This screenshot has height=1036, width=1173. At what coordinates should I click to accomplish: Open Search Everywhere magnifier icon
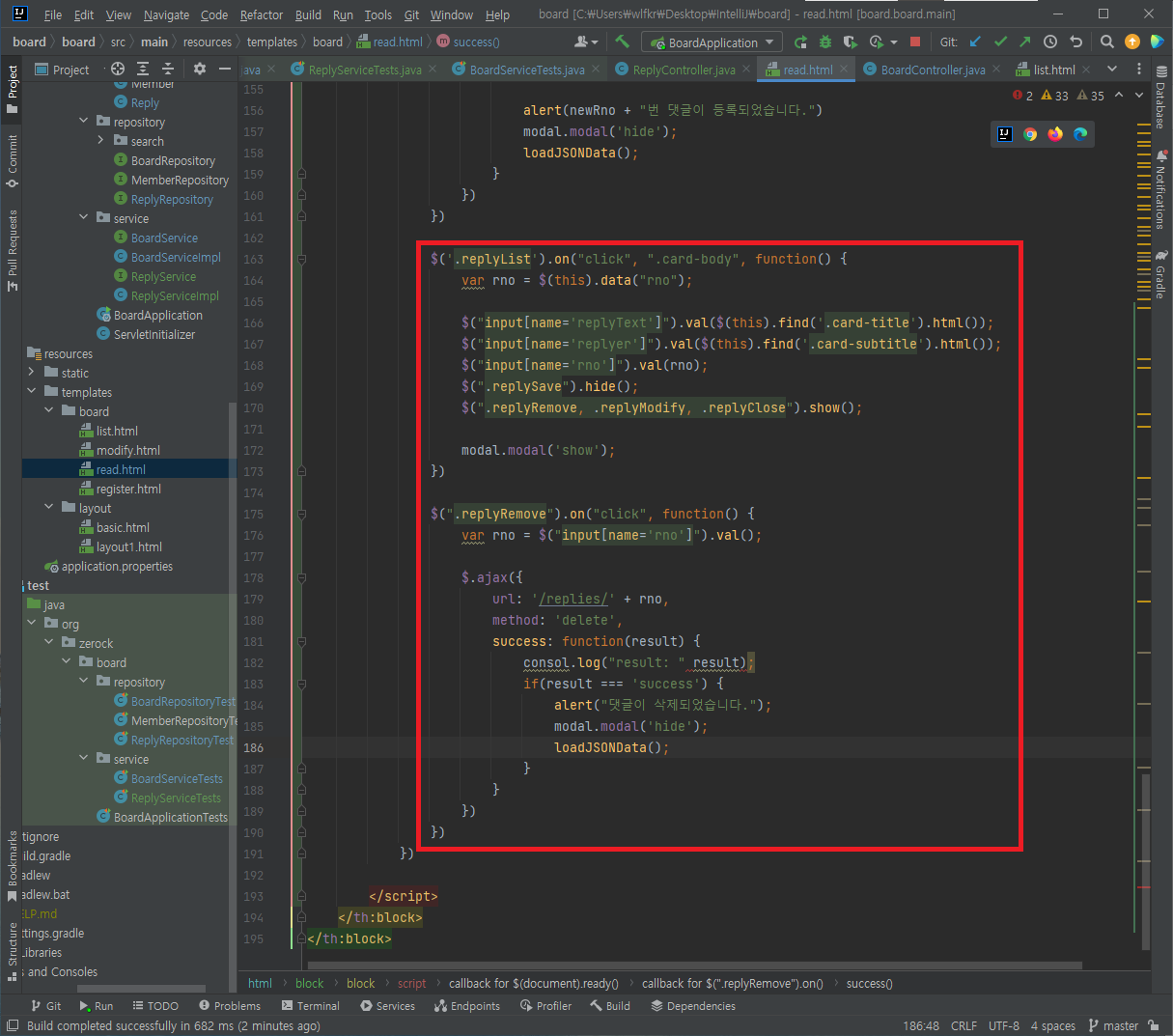[x=1107, y=42]
